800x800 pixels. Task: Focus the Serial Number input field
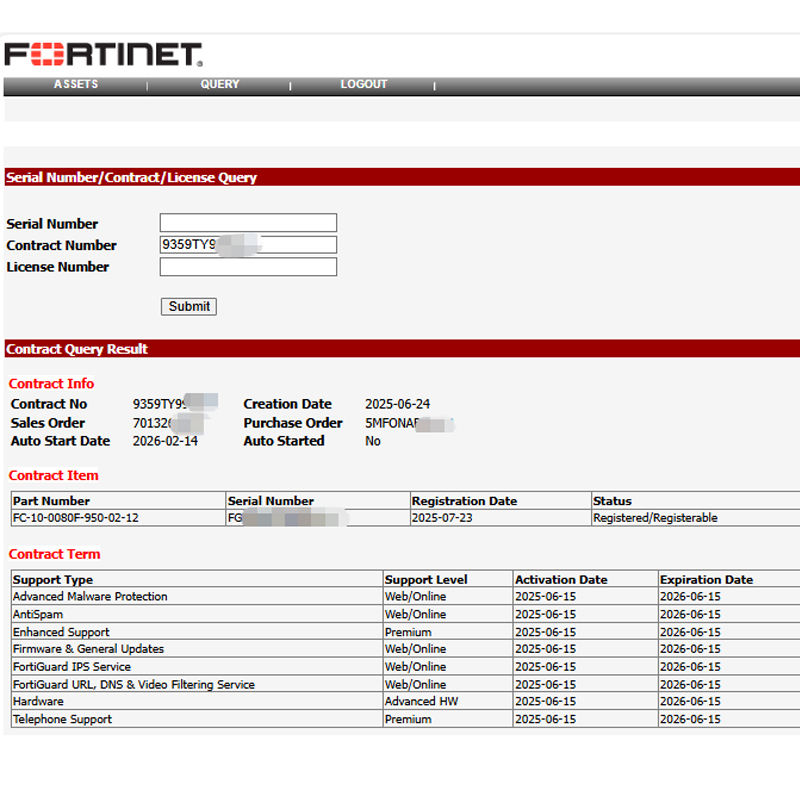click(248, 223)
